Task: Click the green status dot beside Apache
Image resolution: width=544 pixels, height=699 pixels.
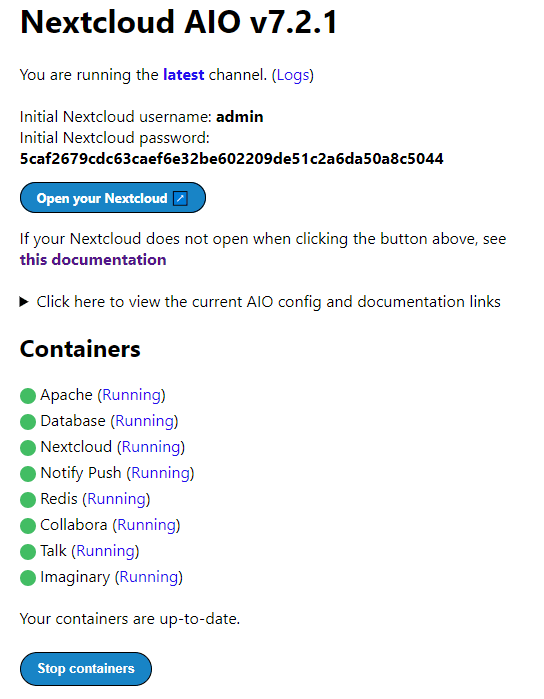Action: (28, 395)
